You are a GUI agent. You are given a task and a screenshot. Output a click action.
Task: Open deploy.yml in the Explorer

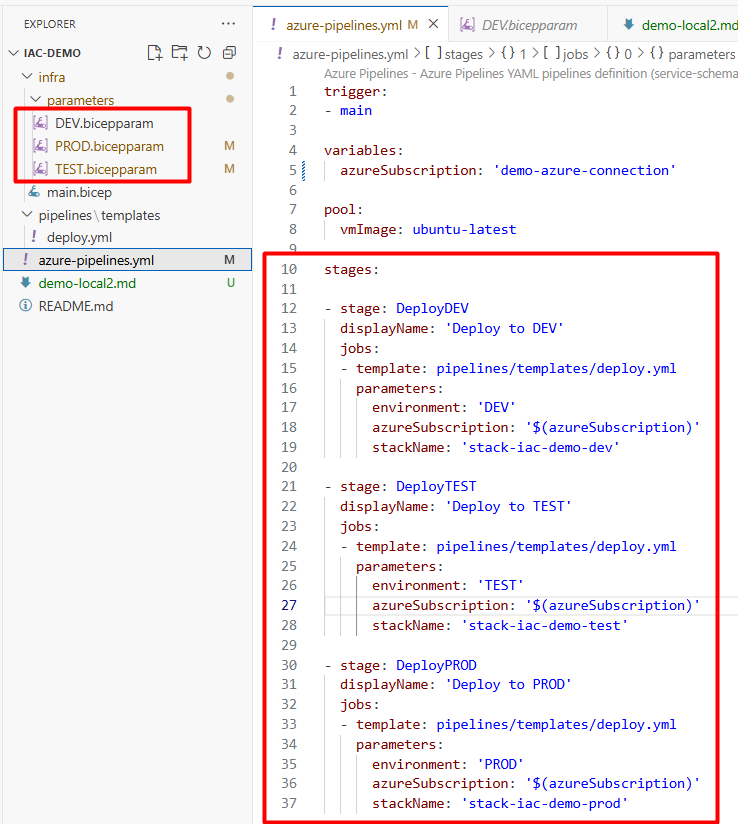point(80,237)
